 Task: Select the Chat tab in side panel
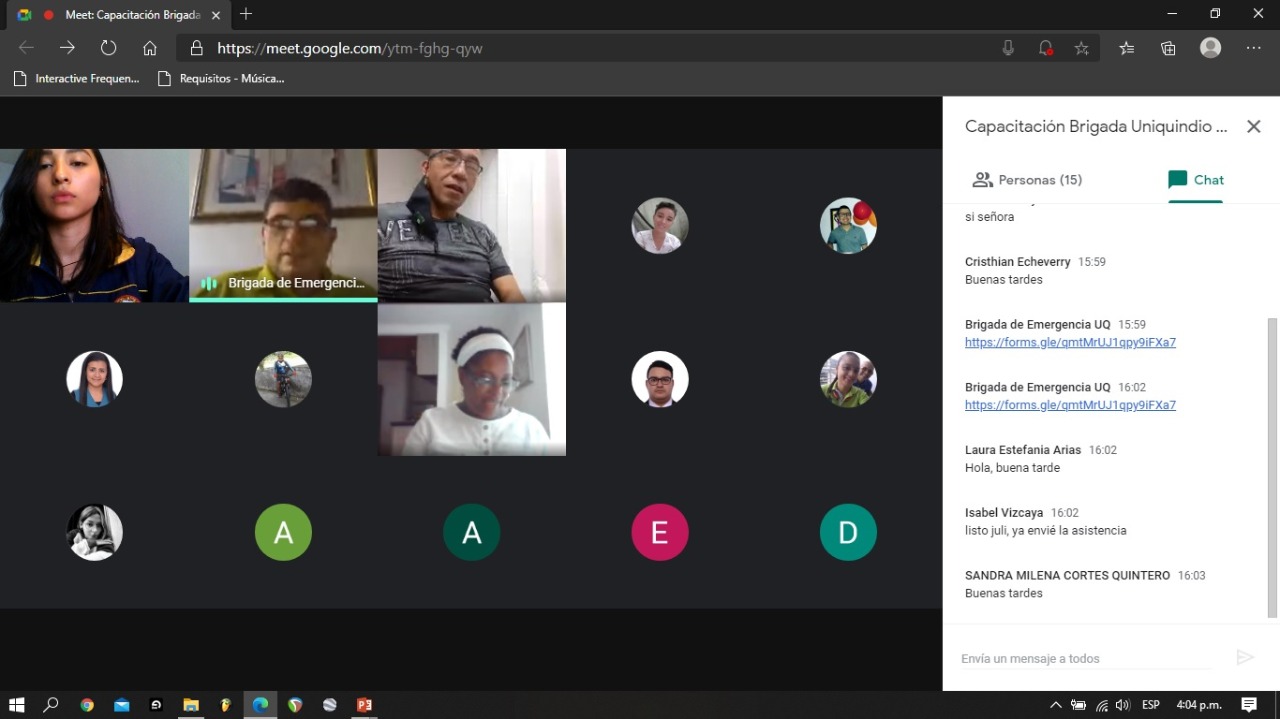[x=1196, y=180]
